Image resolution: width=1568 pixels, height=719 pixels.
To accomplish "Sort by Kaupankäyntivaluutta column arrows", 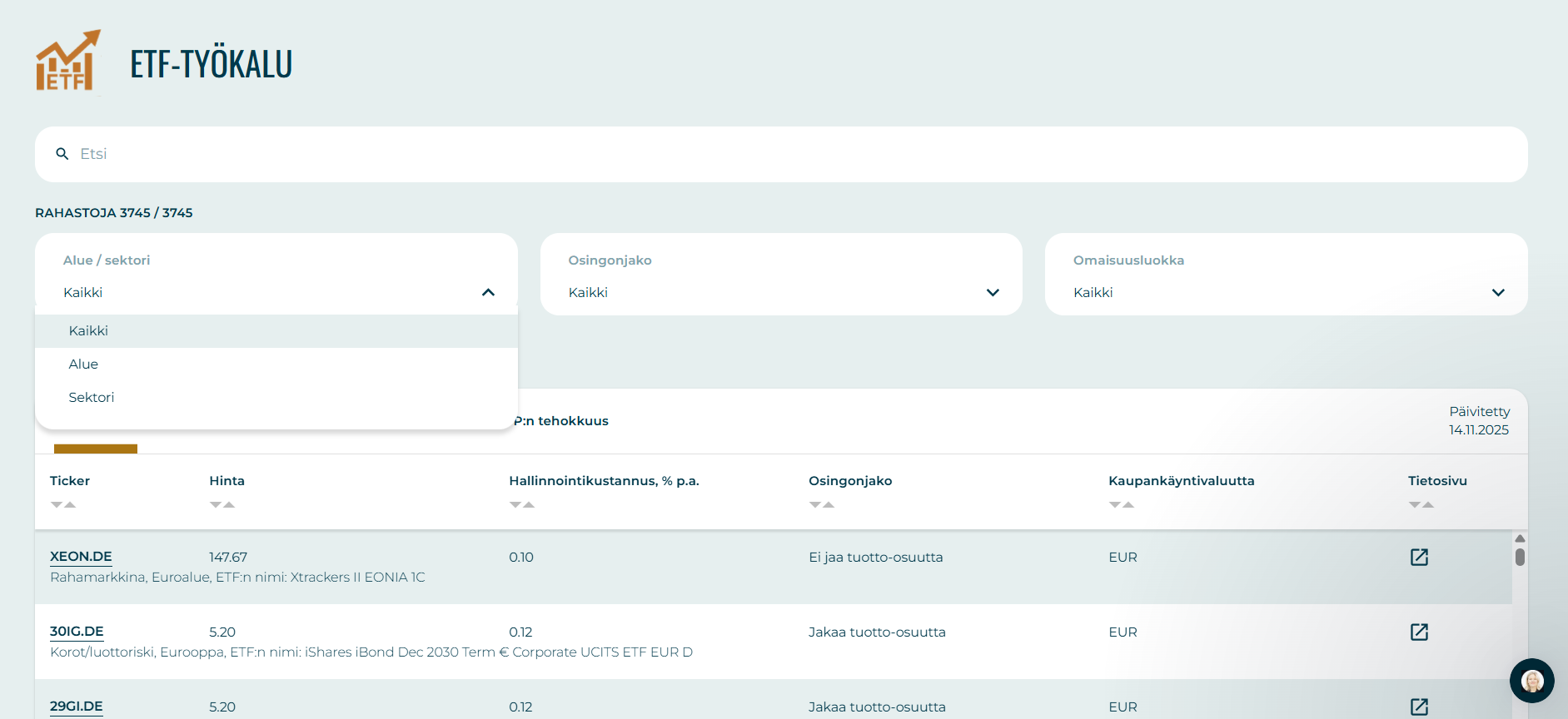I will coord(1121,504).
